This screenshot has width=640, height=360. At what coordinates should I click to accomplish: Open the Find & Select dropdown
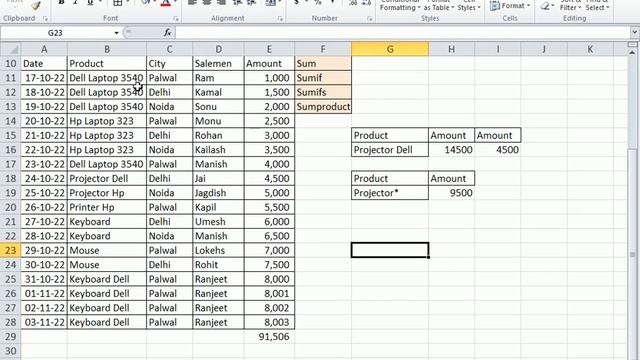[x=598, y=5]
